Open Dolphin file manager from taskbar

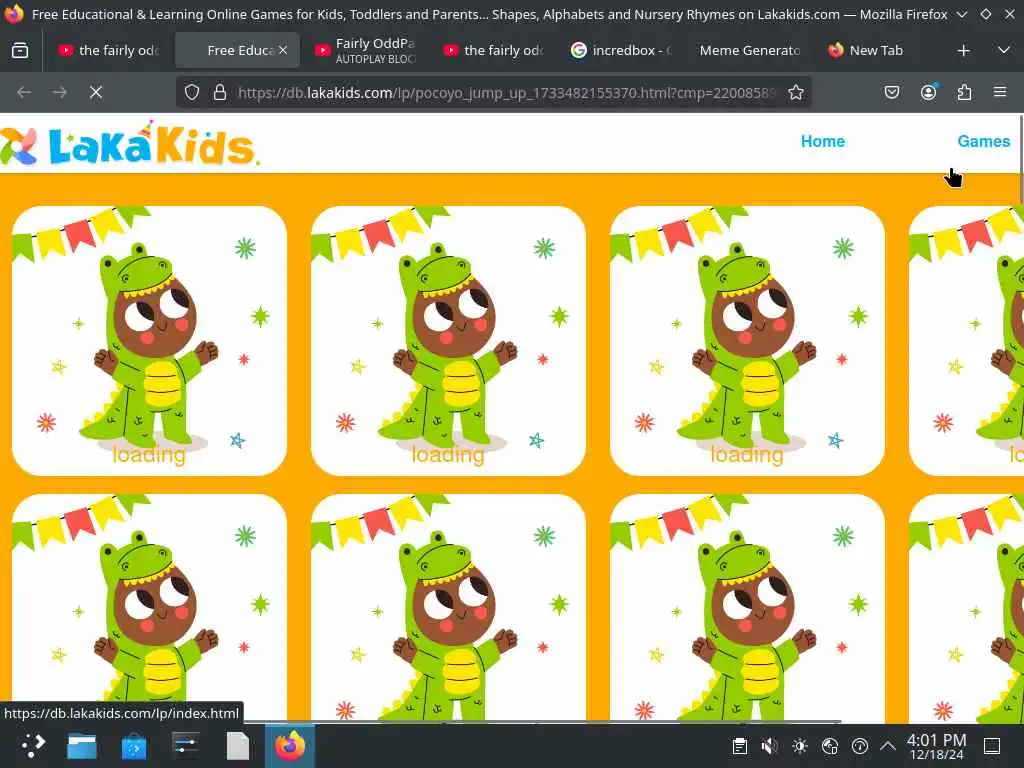point(82,746)
